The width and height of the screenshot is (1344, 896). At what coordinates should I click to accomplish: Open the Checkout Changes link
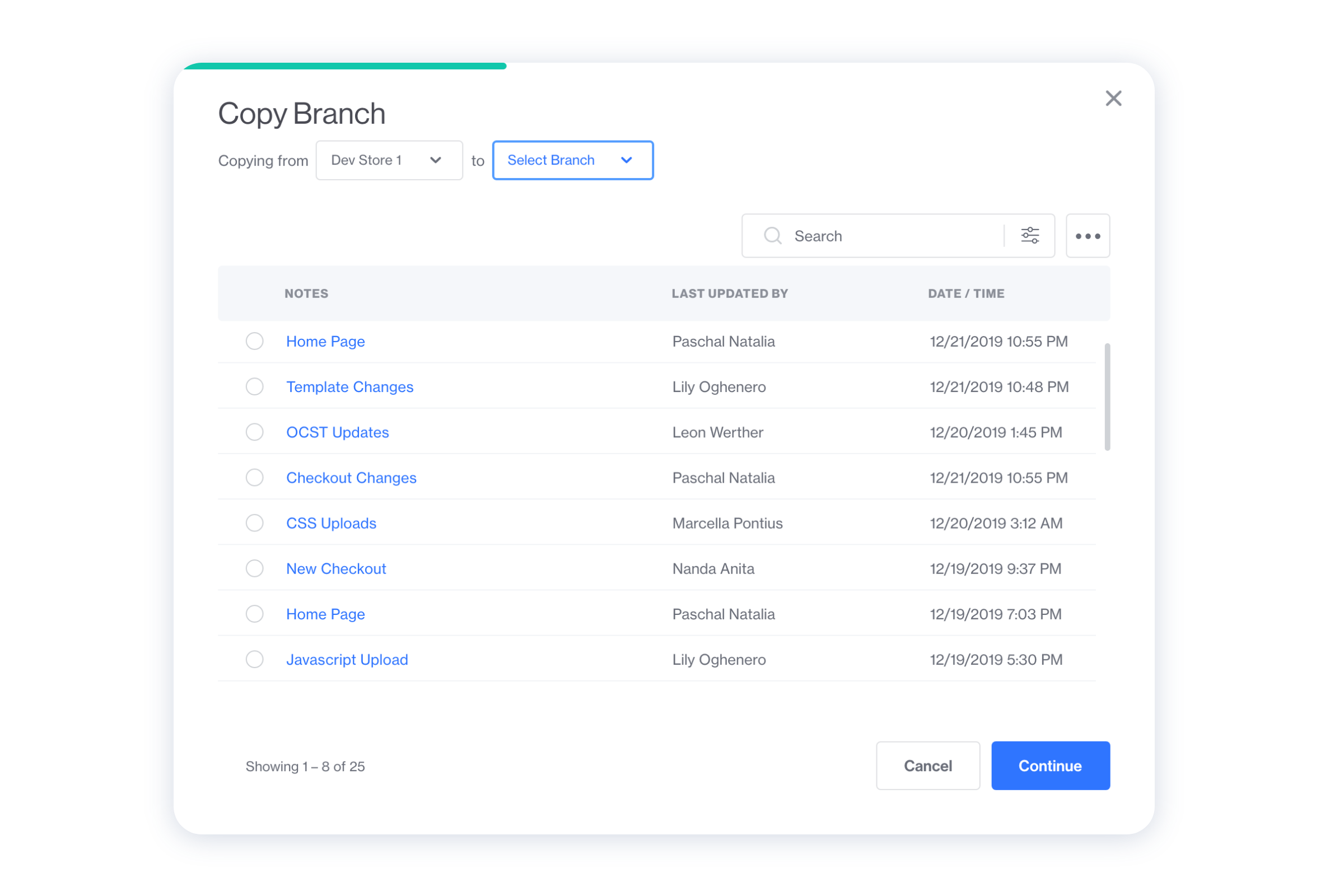coord(351,478)
